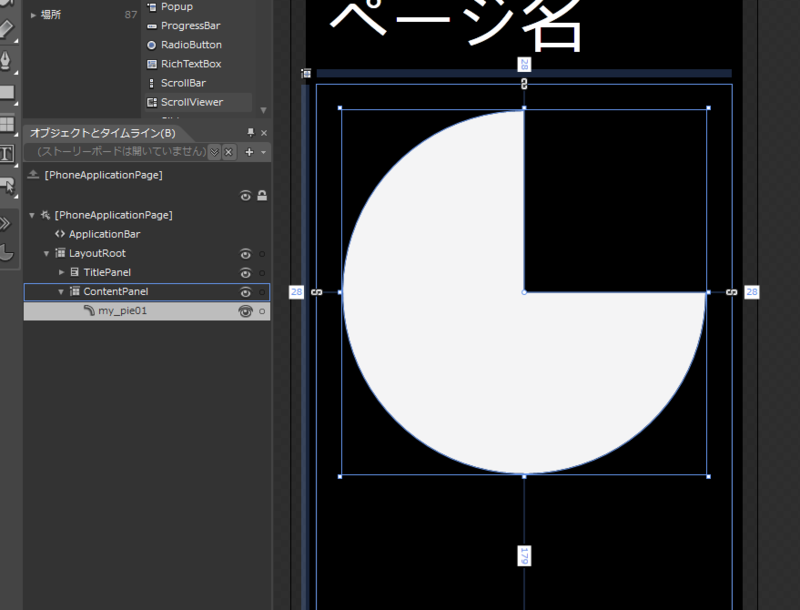
Task: Click the TitlePanel stack icon
Action: (74, 272)
